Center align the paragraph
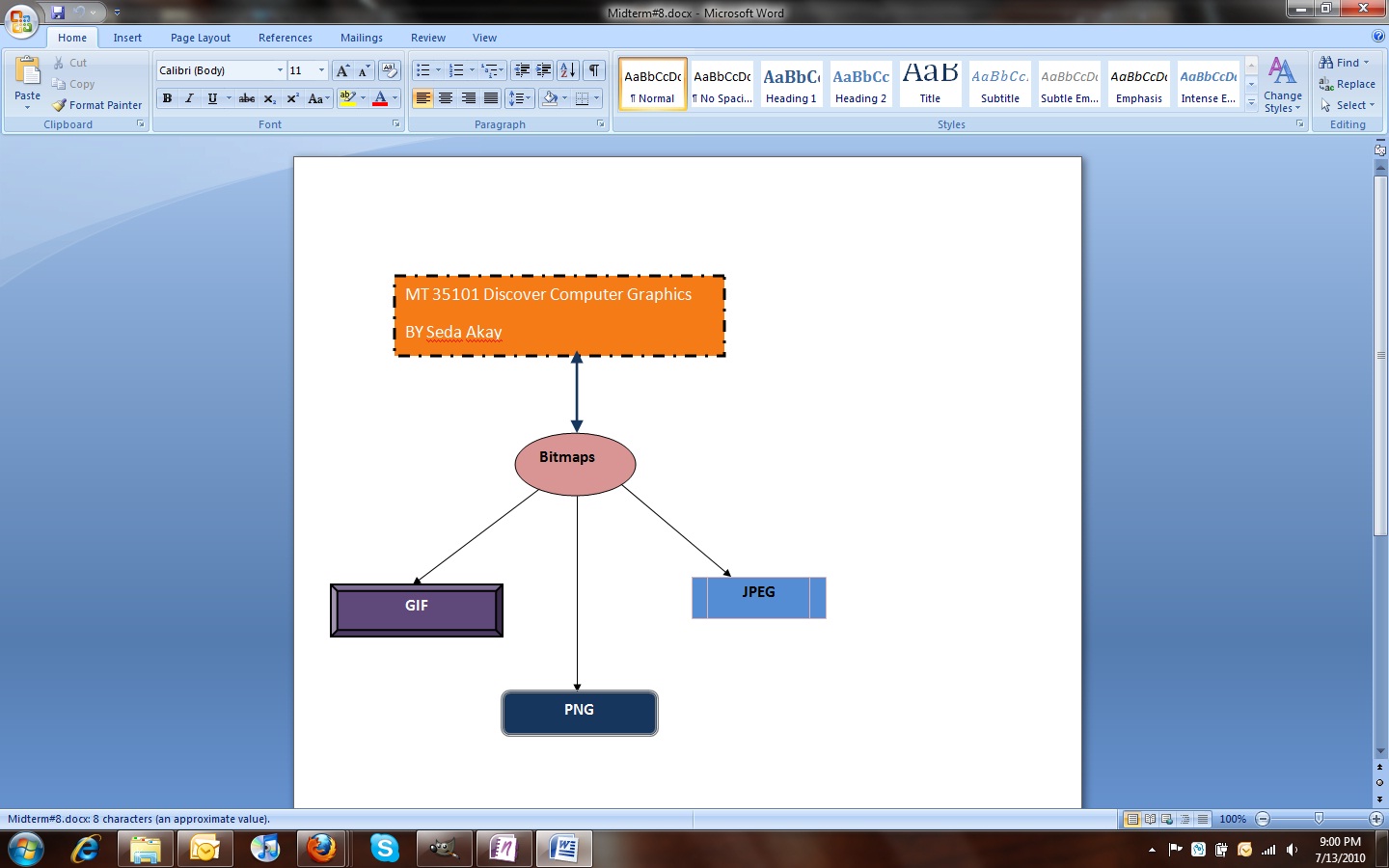1389x868 pixels. pos(446,97)
